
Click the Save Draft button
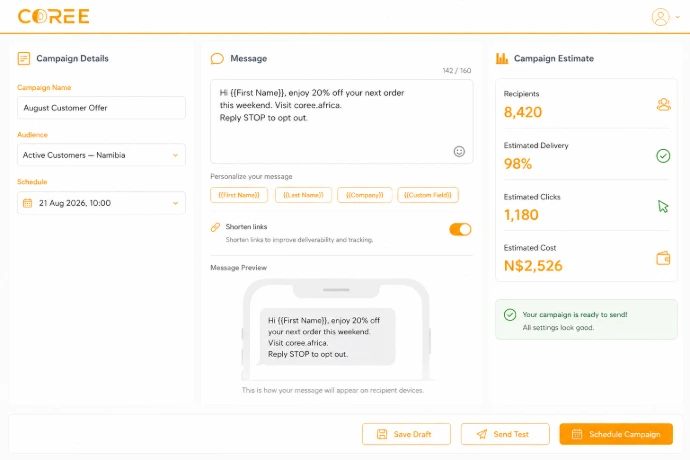[x=406, y=434]
